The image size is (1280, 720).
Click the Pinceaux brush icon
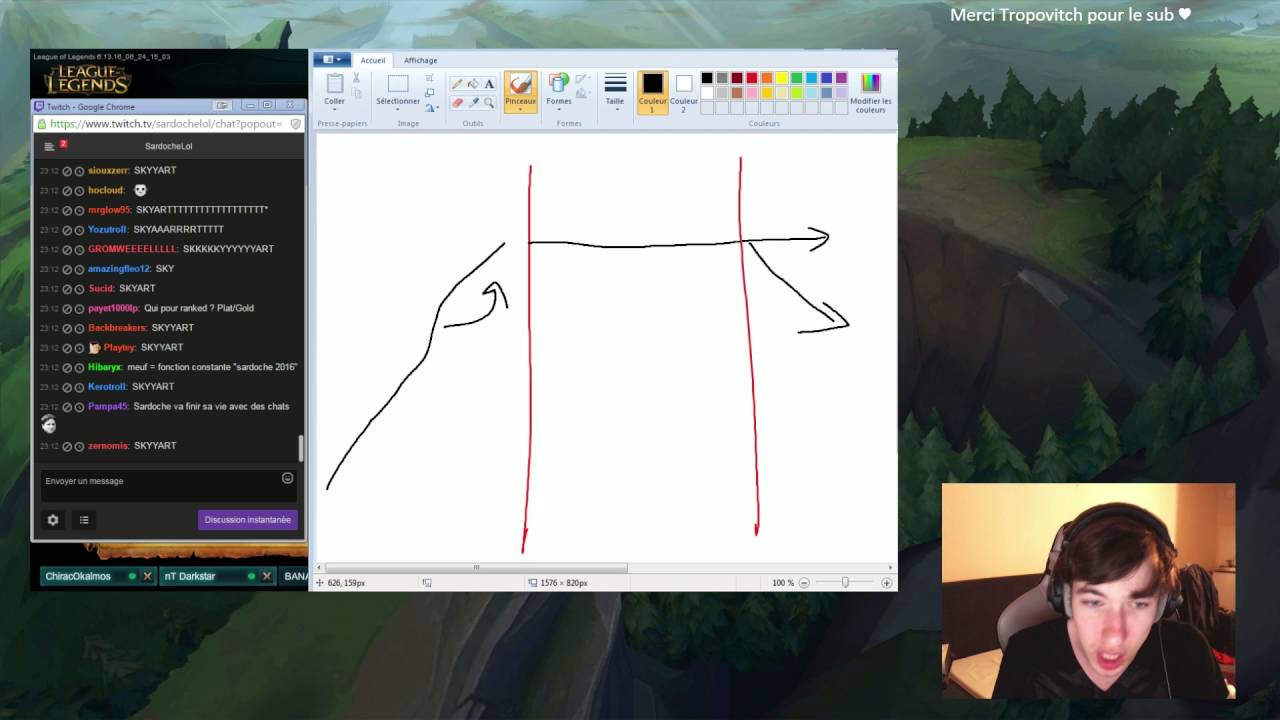(x=520, y=84)
